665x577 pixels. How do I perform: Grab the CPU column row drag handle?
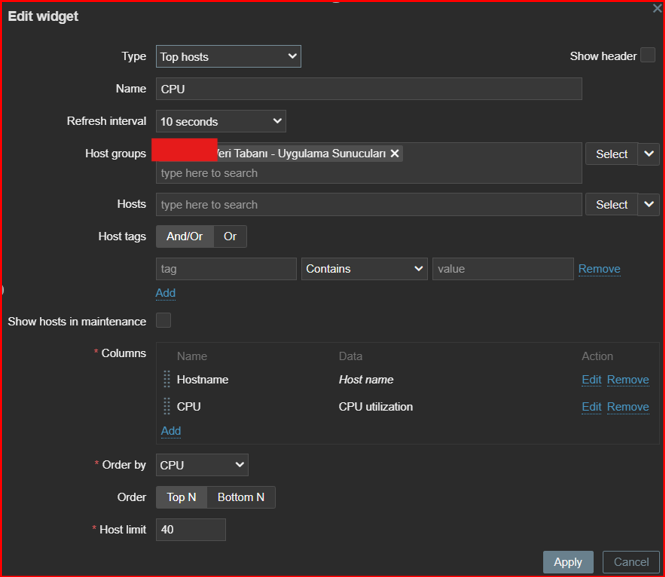click(x=167, y=407)
